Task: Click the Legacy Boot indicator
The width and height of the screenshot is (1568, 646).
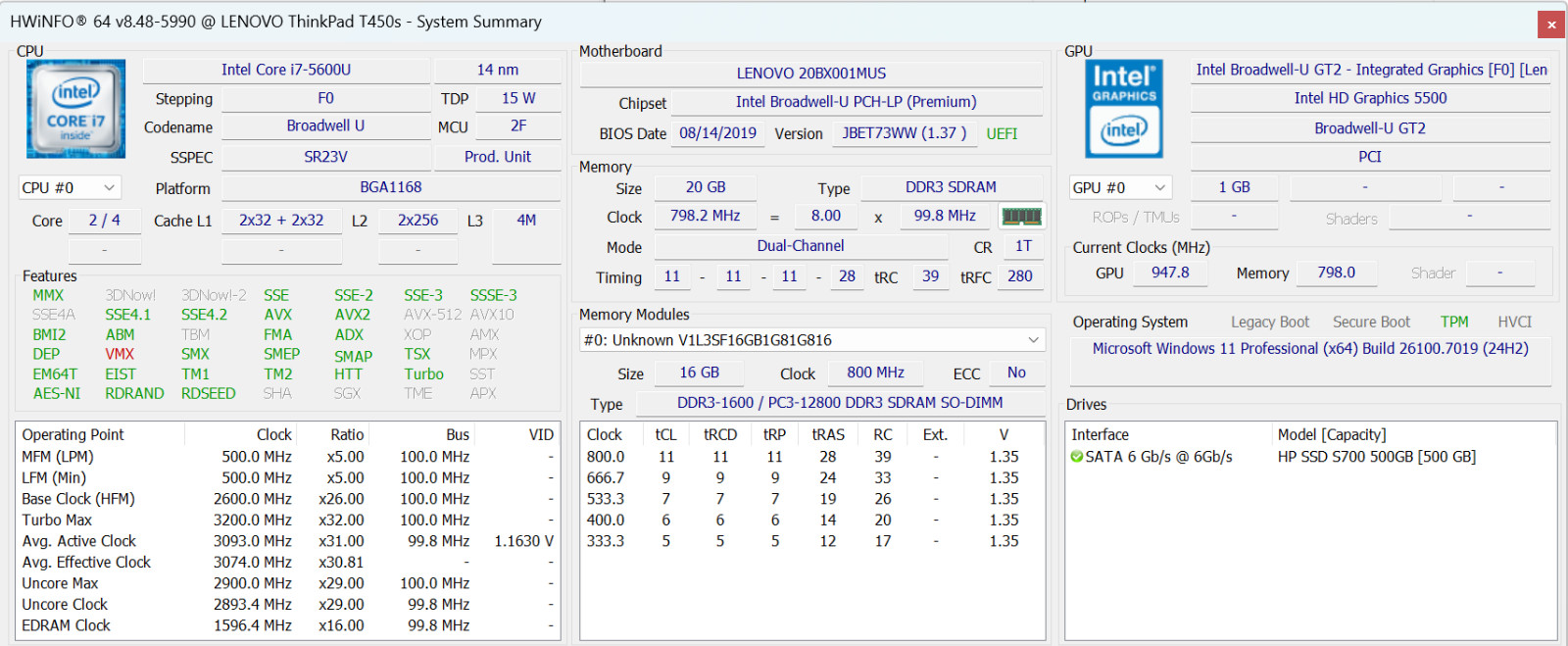Action: click(1270, 322)
